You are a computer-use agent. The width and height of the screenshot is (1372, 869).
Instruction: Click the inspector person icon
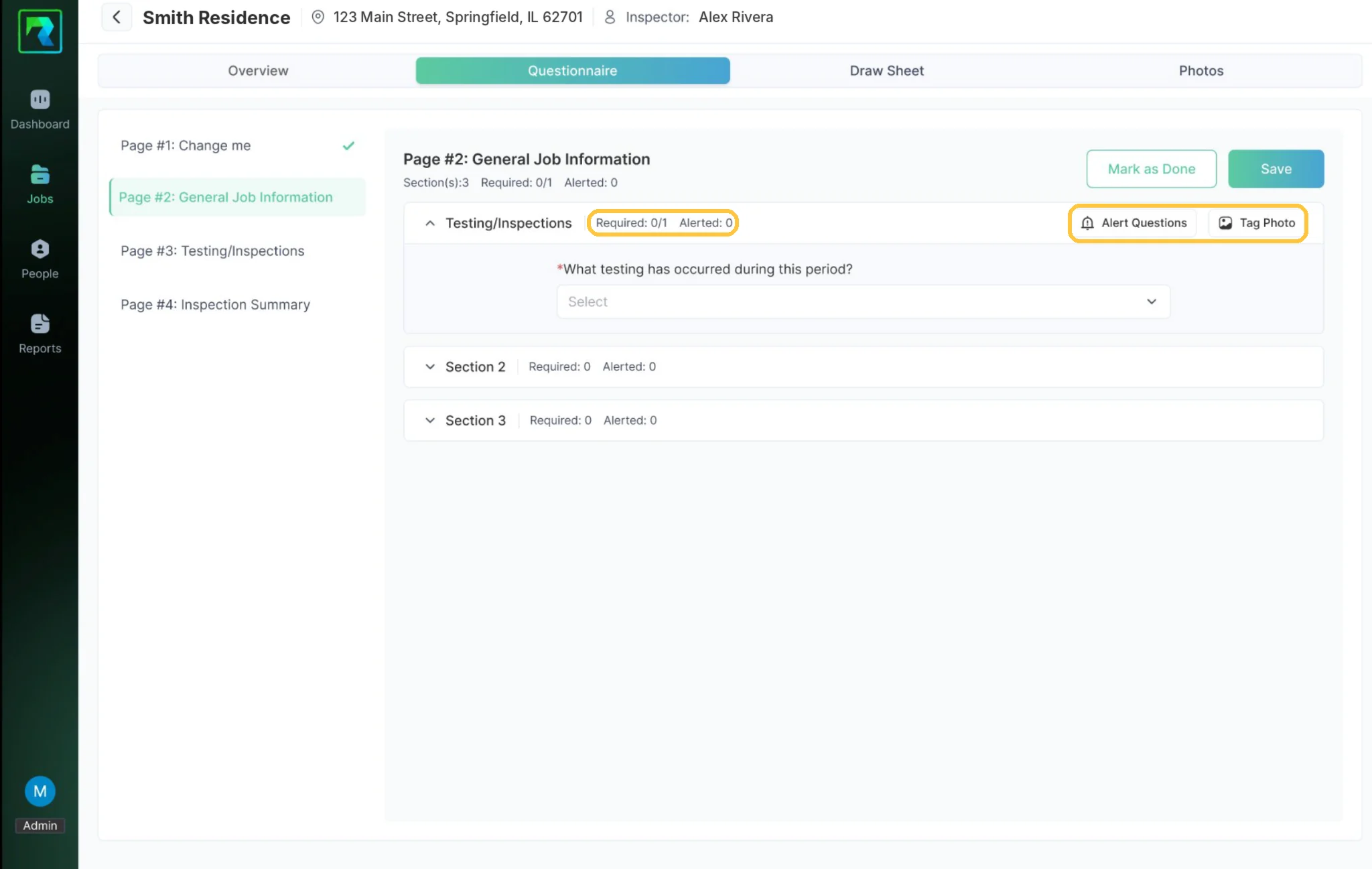pos(610,17)
